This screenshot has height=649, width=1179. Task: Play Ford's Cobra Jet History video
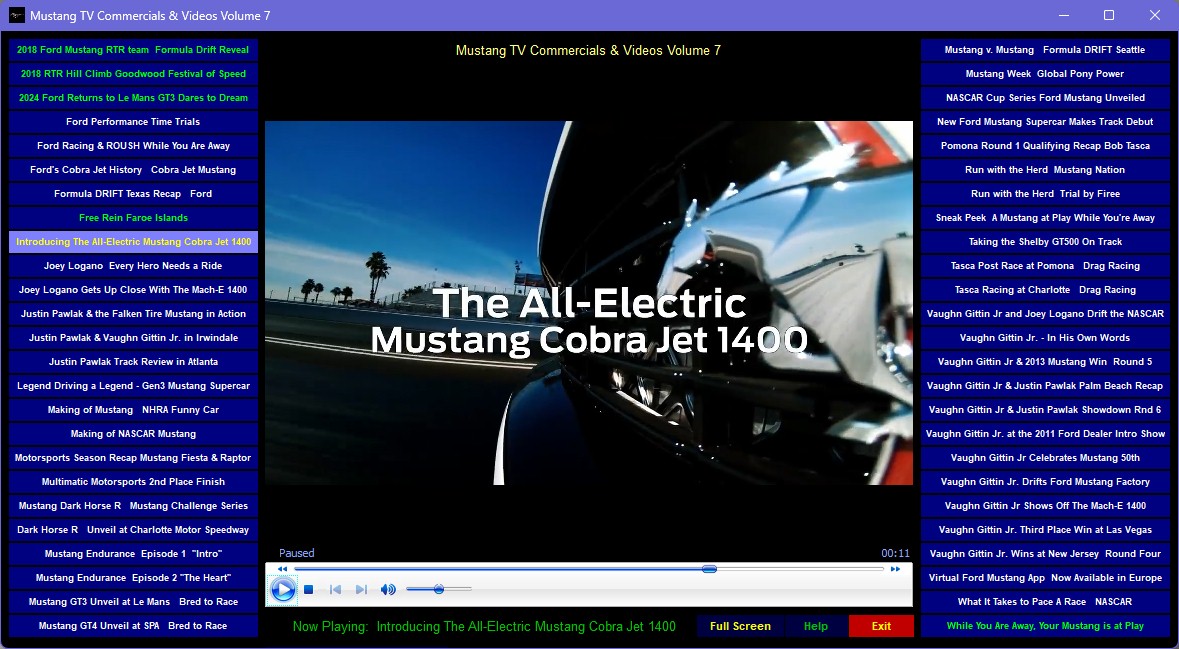tap(133, 170)
